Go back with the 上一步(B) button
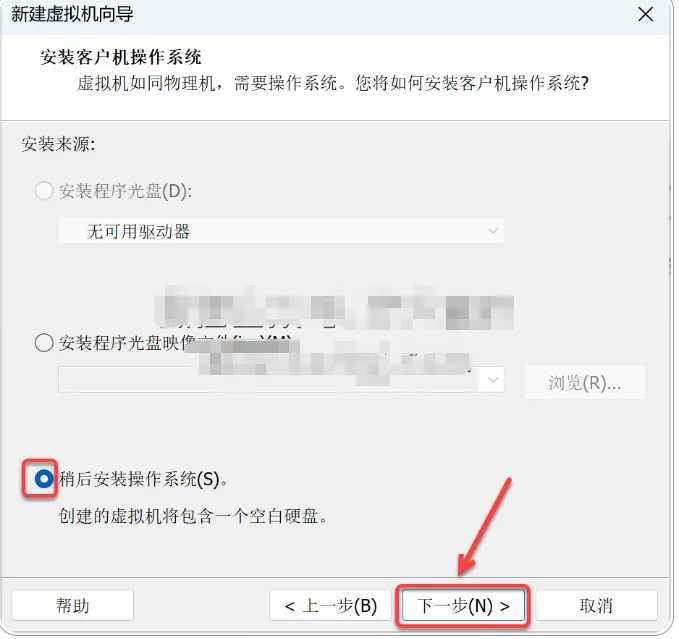The width and height of the screenshot is (679, 639). coord(330,605)
